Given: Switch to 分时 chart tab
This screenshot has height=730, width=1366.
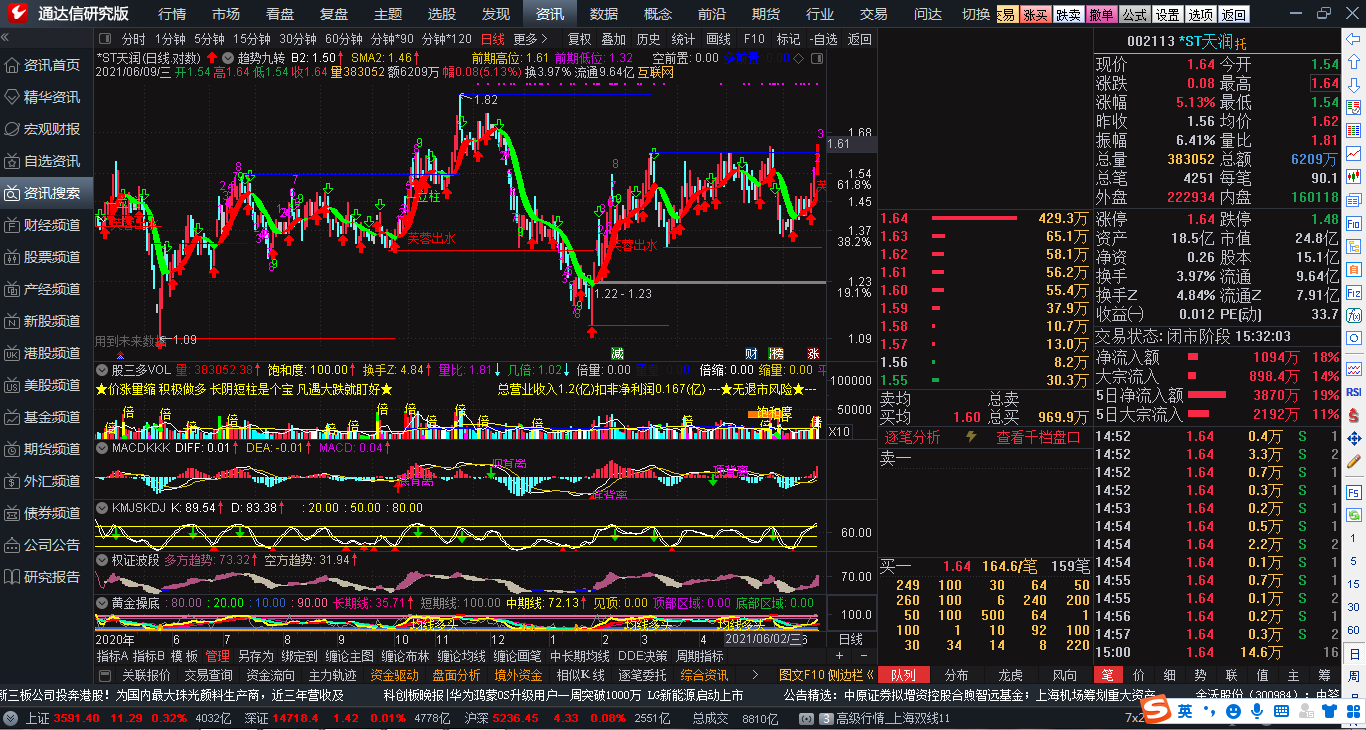Looking at the screenshot, I should coord(134,39).
